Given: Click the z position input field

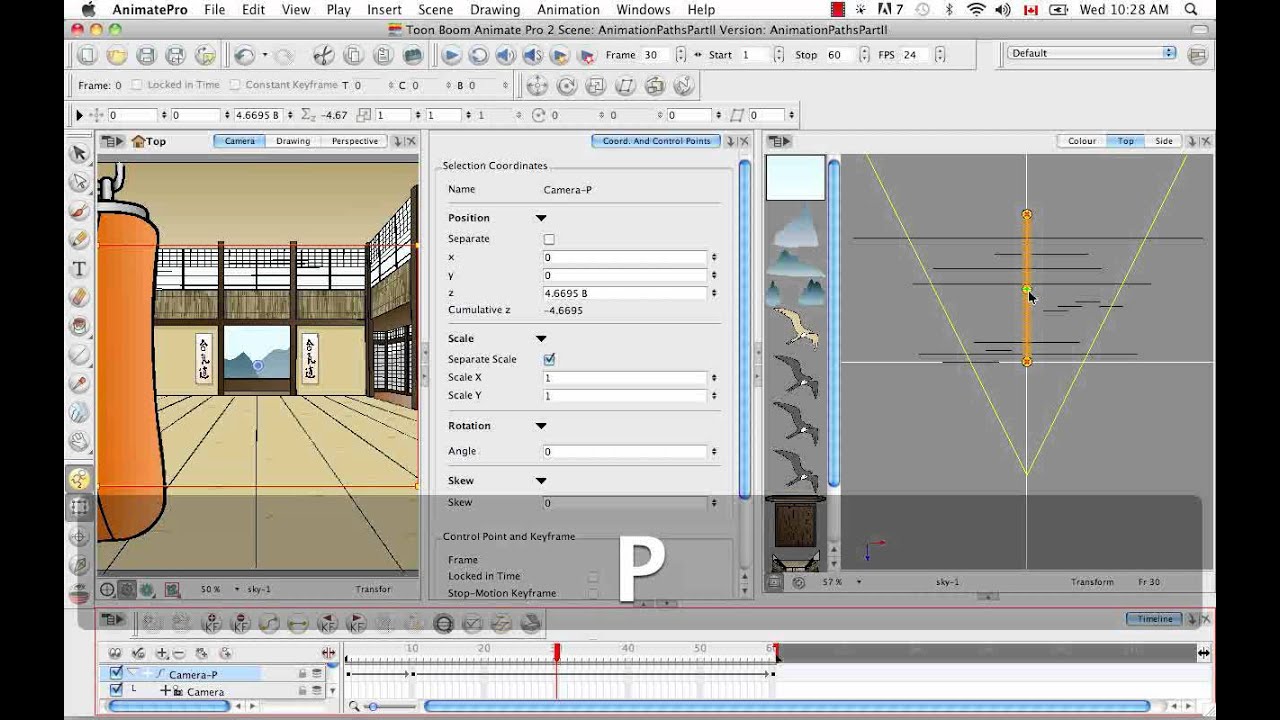Looking at the screenshot, I should pyautogui.click(x=625, y=293).
